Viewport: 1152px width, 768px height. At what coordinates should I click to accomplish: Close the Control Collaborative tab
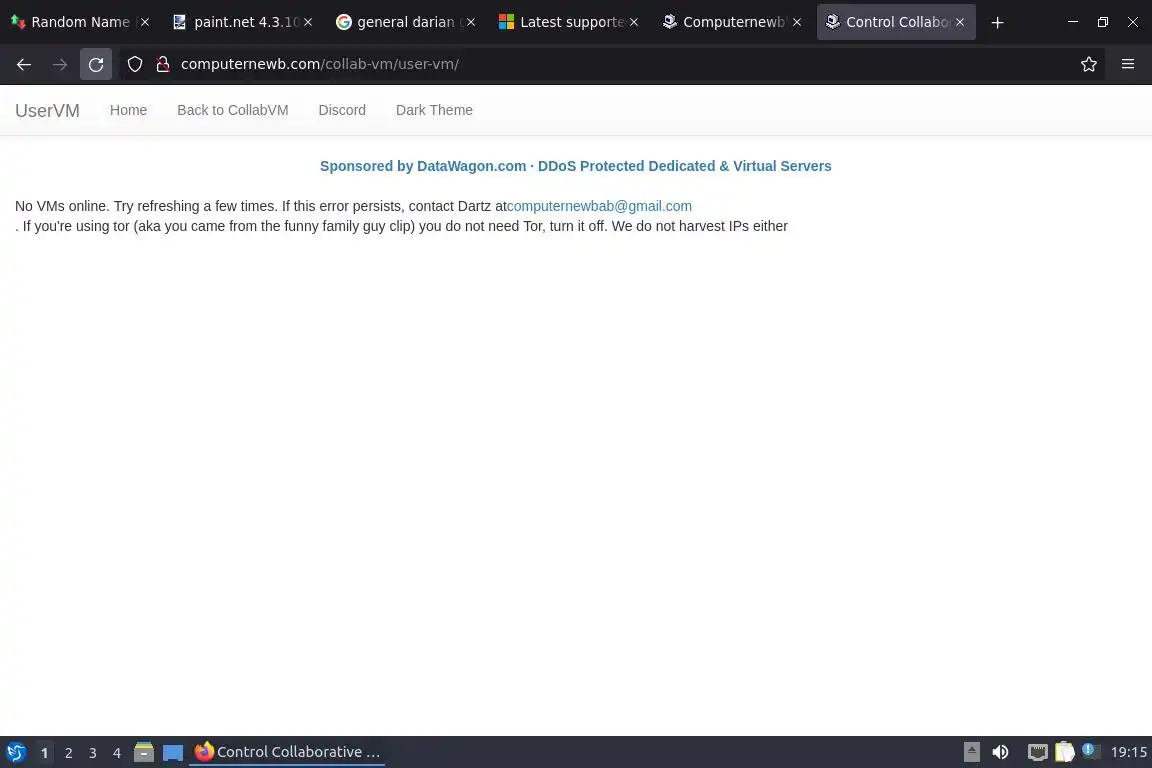tap(960, 22)
